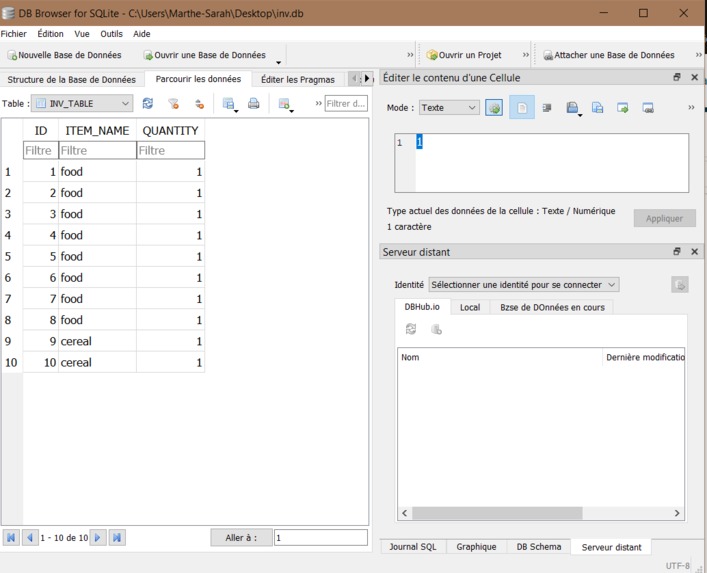Click the 'Aller à :' button
Screen dimensions: 707x573
241,537
